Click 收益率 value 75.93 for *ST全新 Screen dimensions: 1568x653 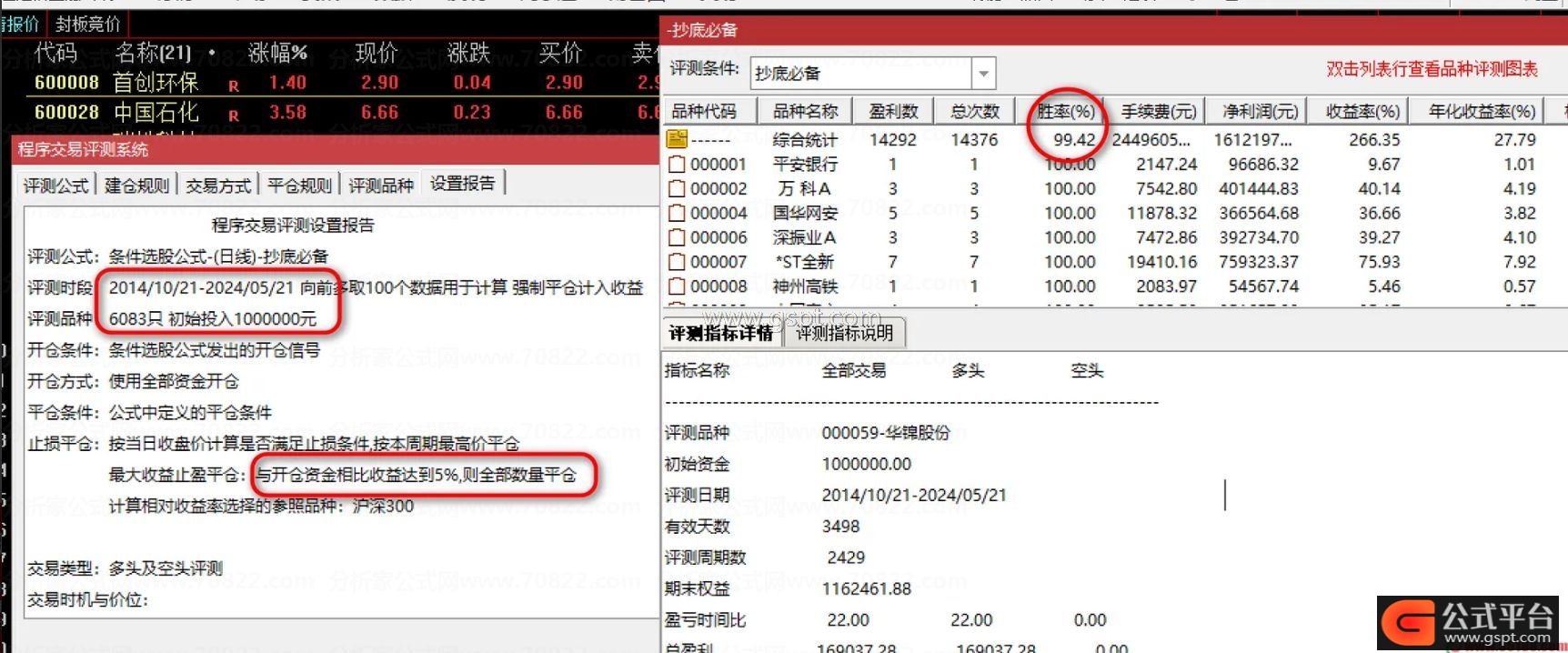tap(1379, 262)
